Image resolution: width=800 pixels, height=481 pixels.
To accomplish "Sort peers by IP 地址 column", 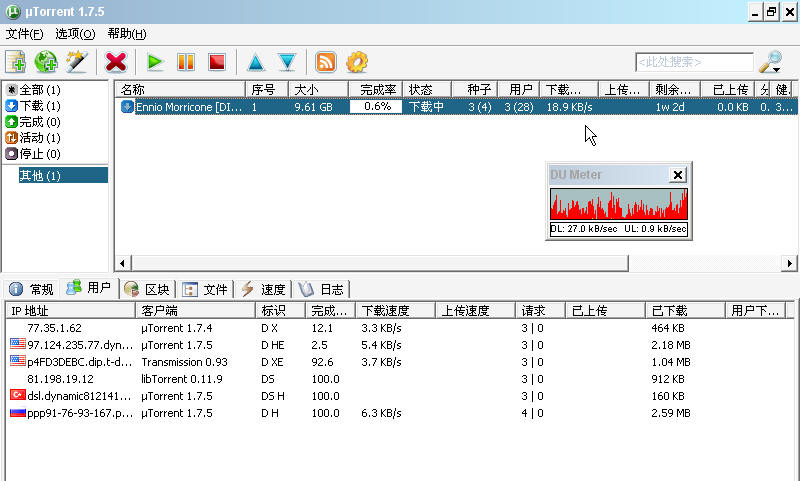I will coord(70,311).
